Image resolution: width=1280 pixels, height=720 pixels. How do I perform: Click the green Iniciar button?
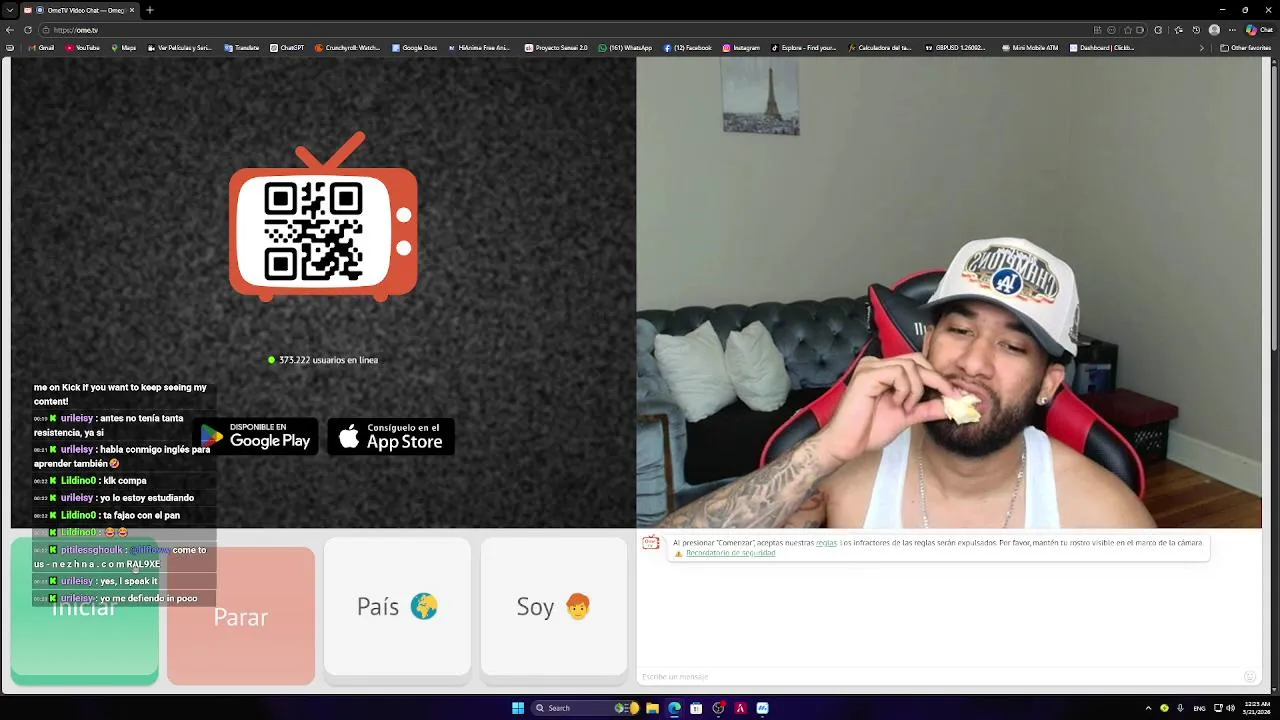(x=85, y=611)
